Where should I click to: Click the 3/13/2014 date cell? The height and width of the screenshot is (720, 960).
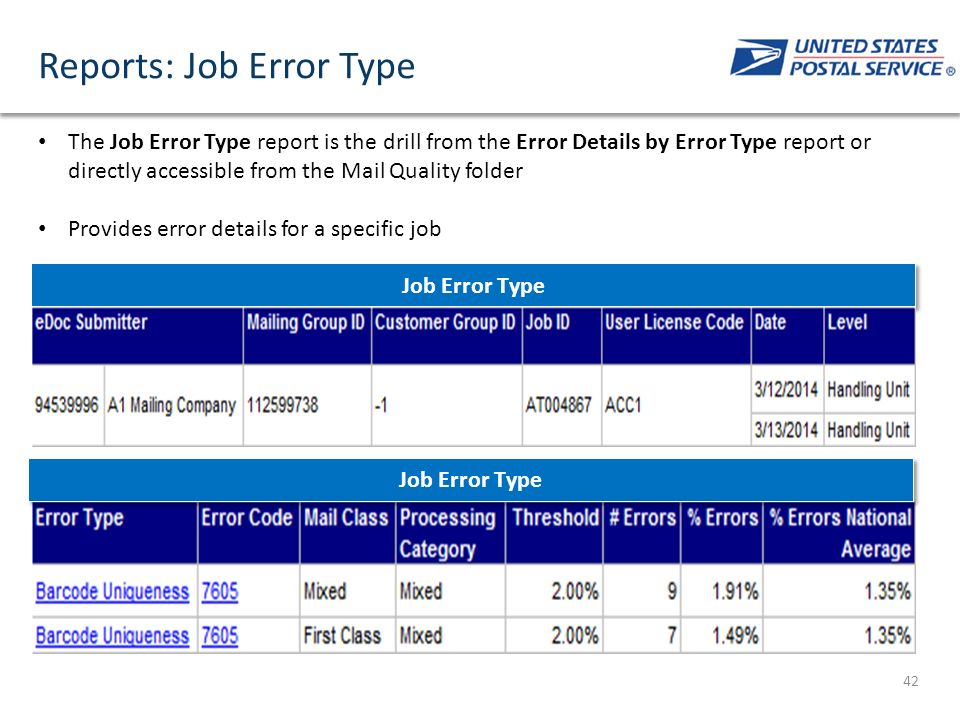787,430
